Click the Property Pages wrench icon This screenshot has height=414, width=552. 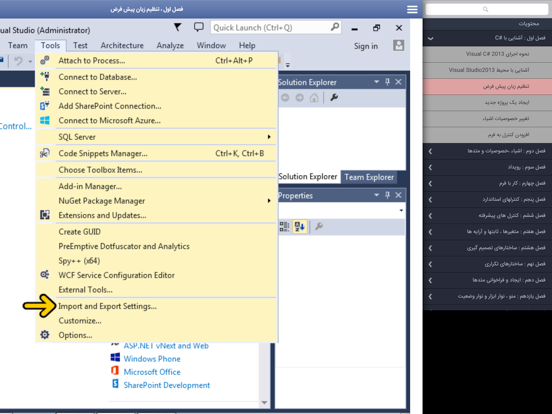[x=319, y=226]
